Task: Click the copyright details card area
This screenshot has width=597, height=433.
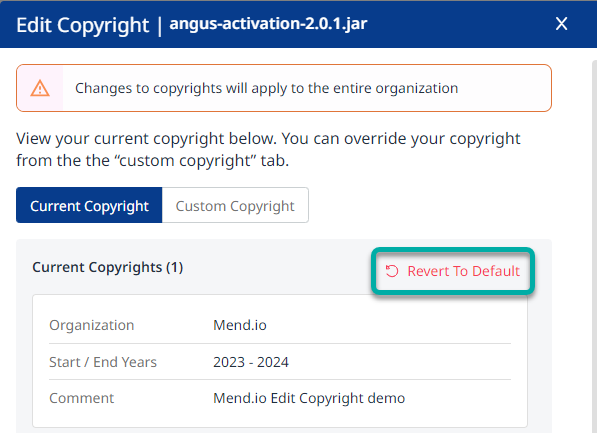Action: (x=280, y=361)
